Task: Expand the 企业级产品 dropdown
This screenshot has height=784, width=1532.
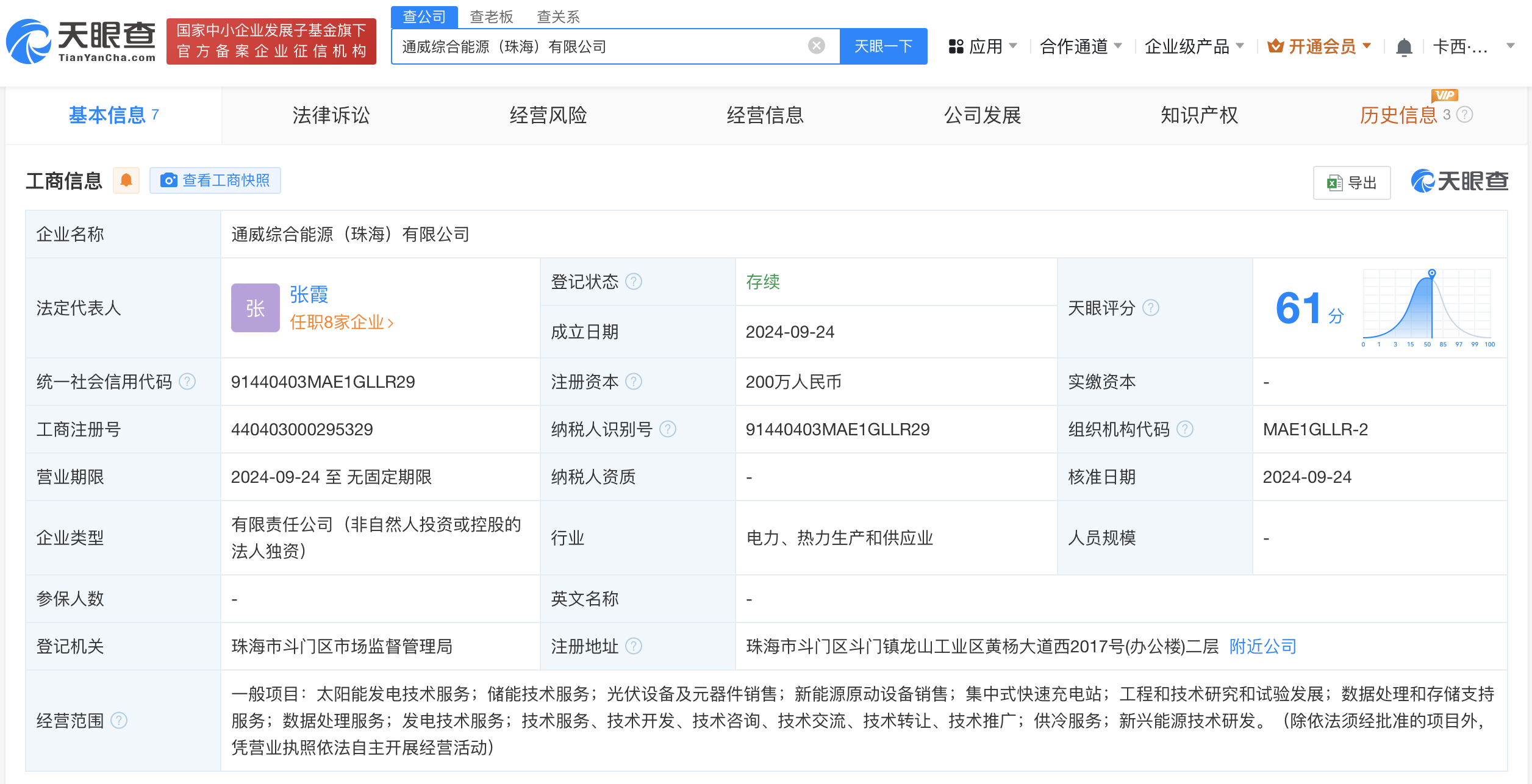Action: (1194, 46)
